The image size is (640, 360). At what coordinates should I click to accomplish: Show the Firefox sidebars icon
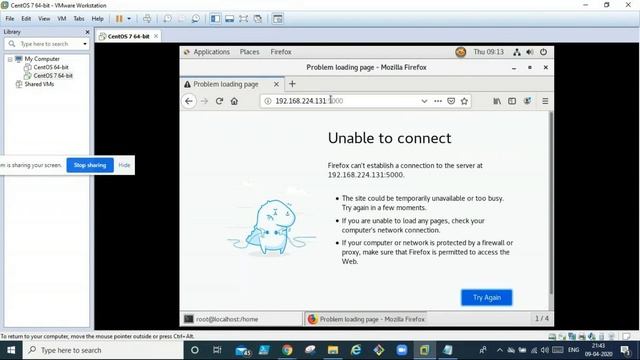tap(512, 101)
